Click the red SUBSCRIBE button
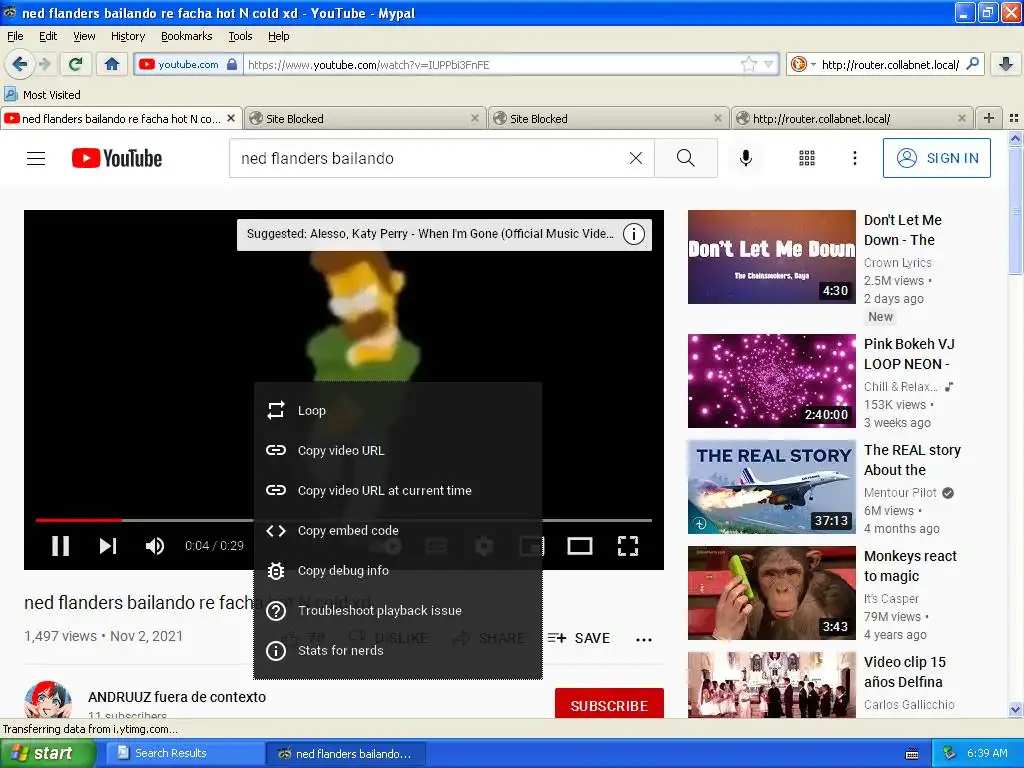This screenshot has width=1024, height=768. click(x=609, y=704)
